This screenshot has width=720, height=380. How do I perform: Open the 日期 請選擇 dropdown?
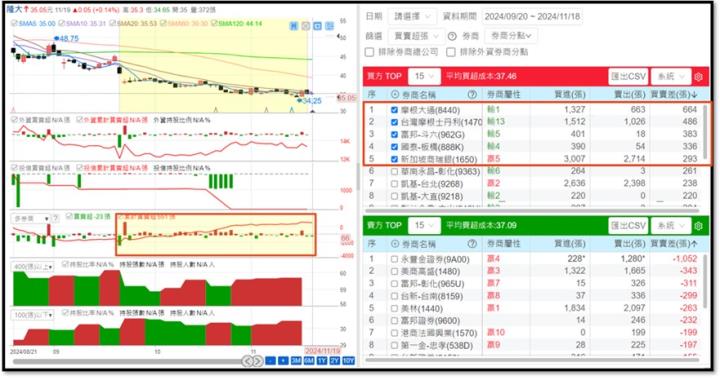pos(412,17)
